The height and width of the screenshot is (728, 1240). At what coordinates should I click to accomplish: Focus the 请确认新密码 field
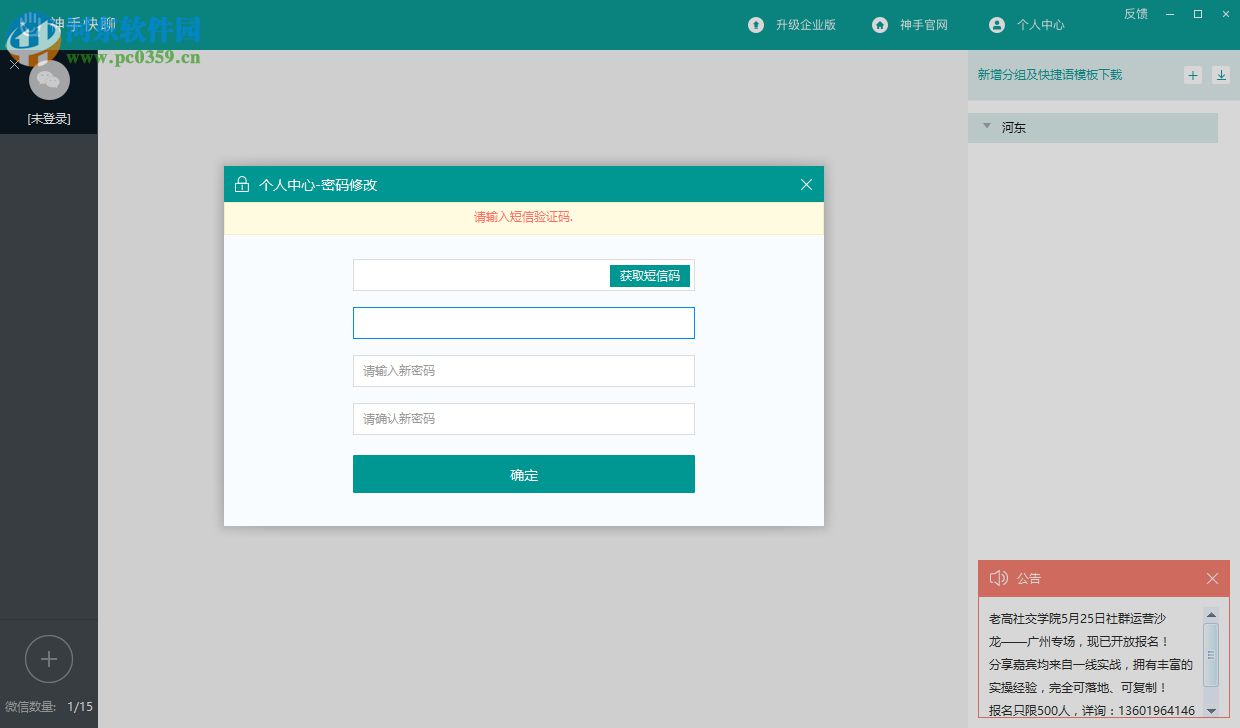523,419
